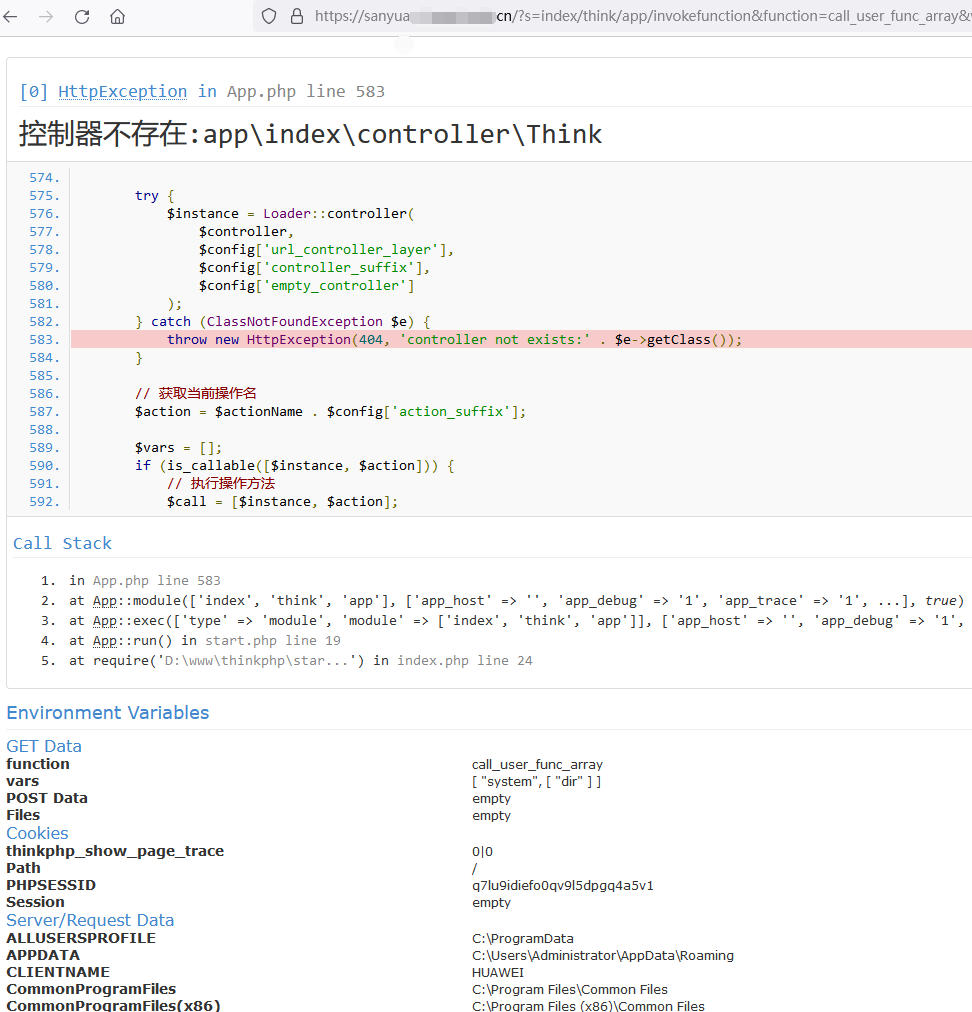
Task: Click the controller_suffix config line
Action: (x=314, y=268)
